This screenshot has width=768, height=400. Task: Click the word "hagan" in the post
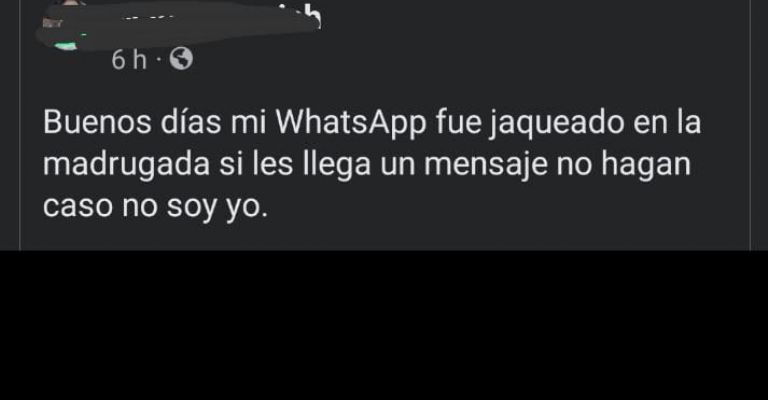point(646,165)
